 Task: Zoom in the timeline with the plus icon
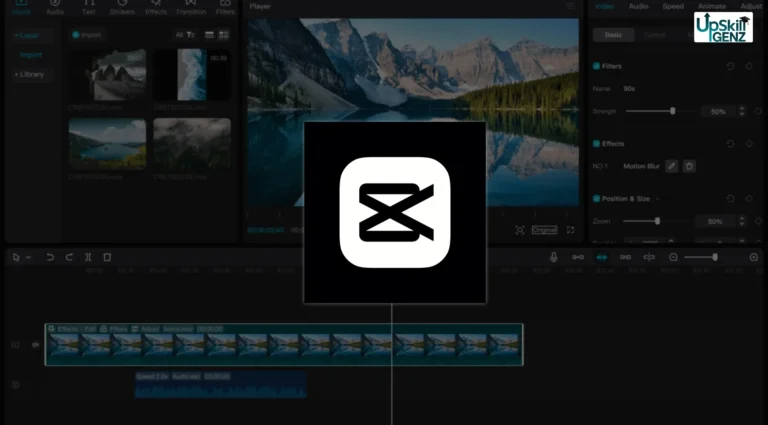point(754,258)
